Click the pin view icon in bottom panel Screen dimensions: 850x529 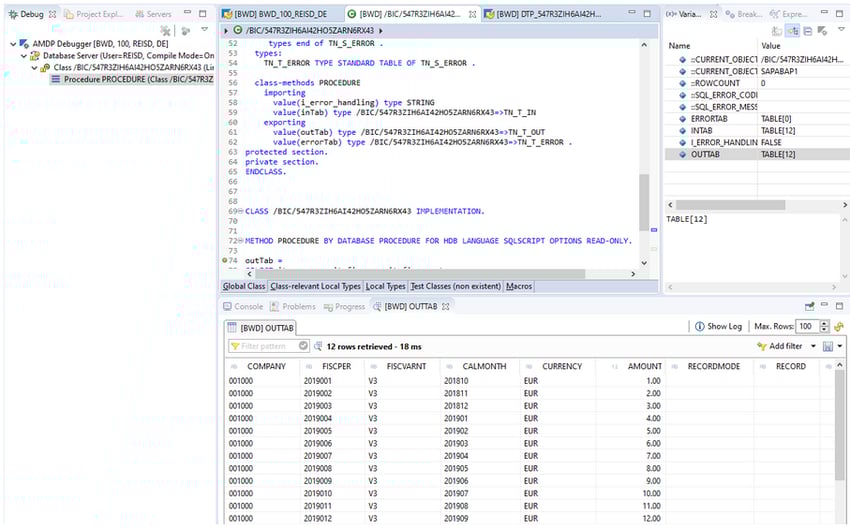pyautogui.click(x=809, y=307)
